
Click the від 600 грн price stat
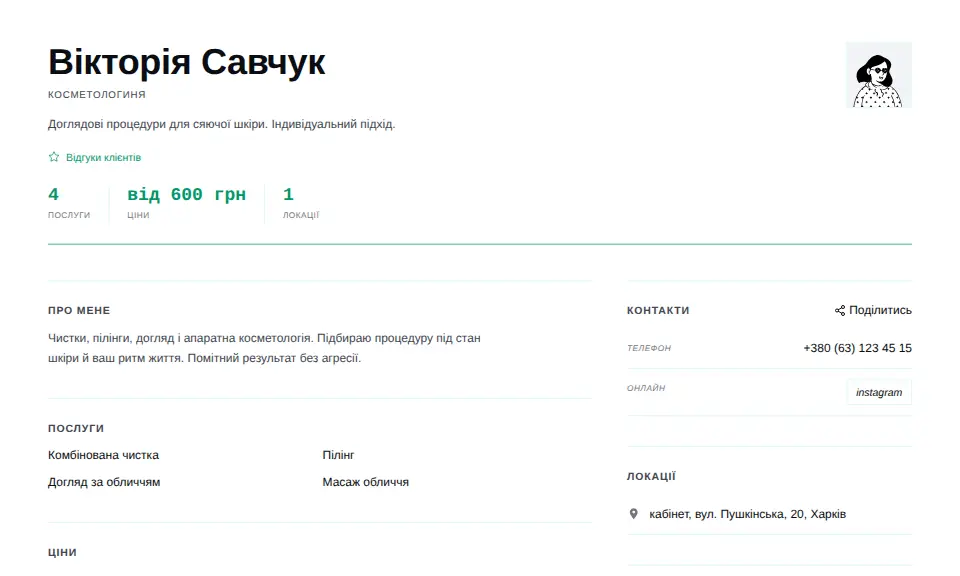pyautogui.click(x=186, y=203)
